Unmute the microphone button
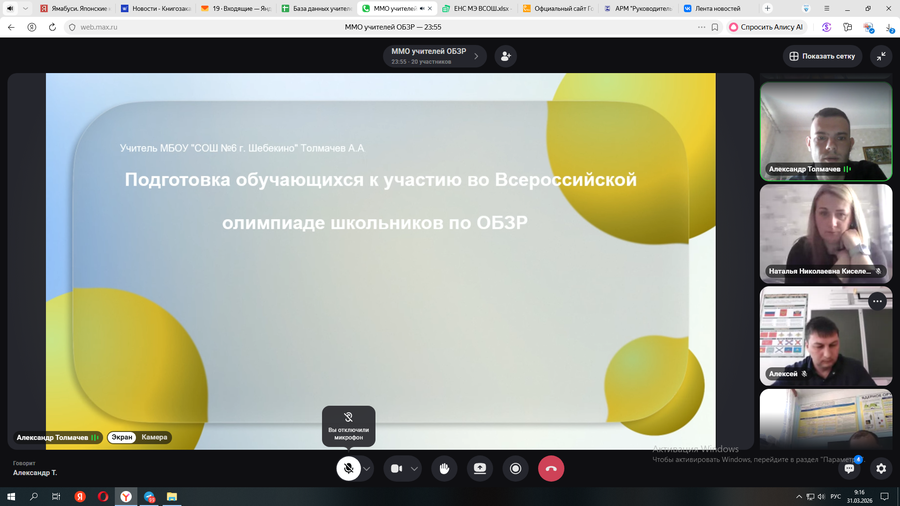 pyautogui.click(x=348, y=468)
